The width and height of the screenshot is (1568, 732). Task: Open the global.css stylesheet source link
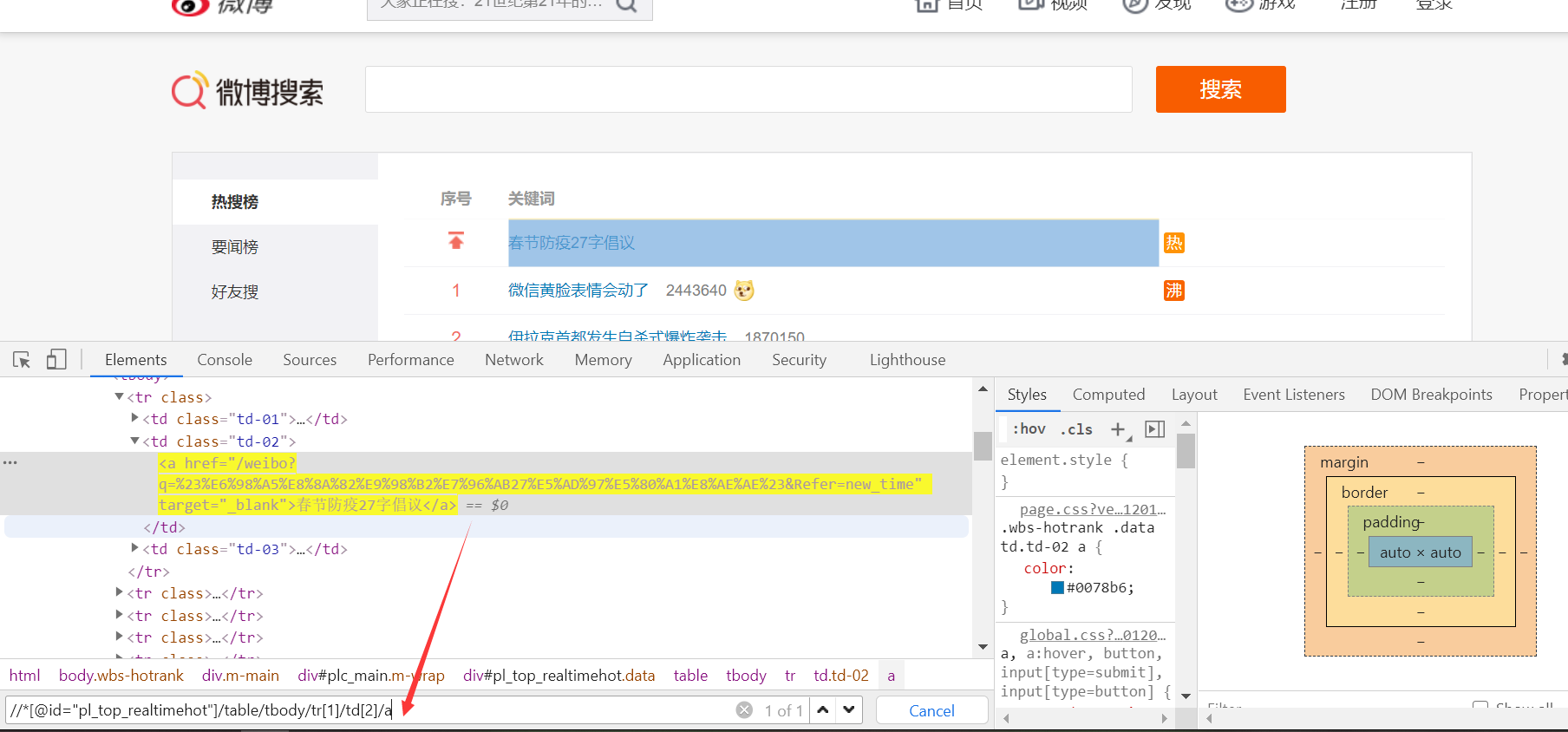[x=1093, y=635]
